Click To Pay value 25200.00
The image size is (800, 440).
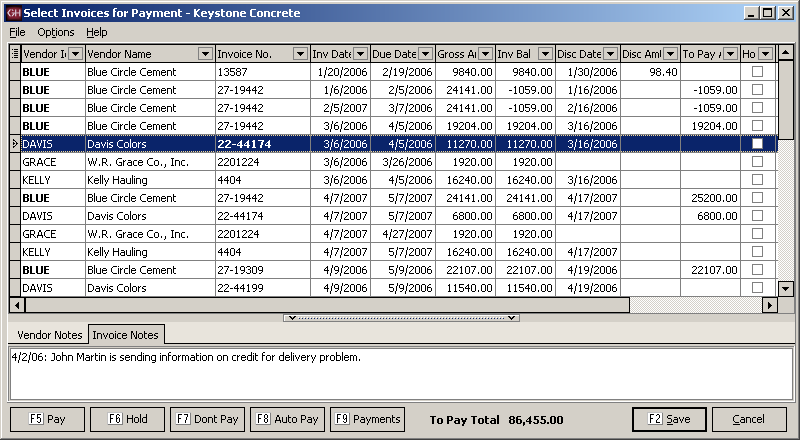coord(710,198)
